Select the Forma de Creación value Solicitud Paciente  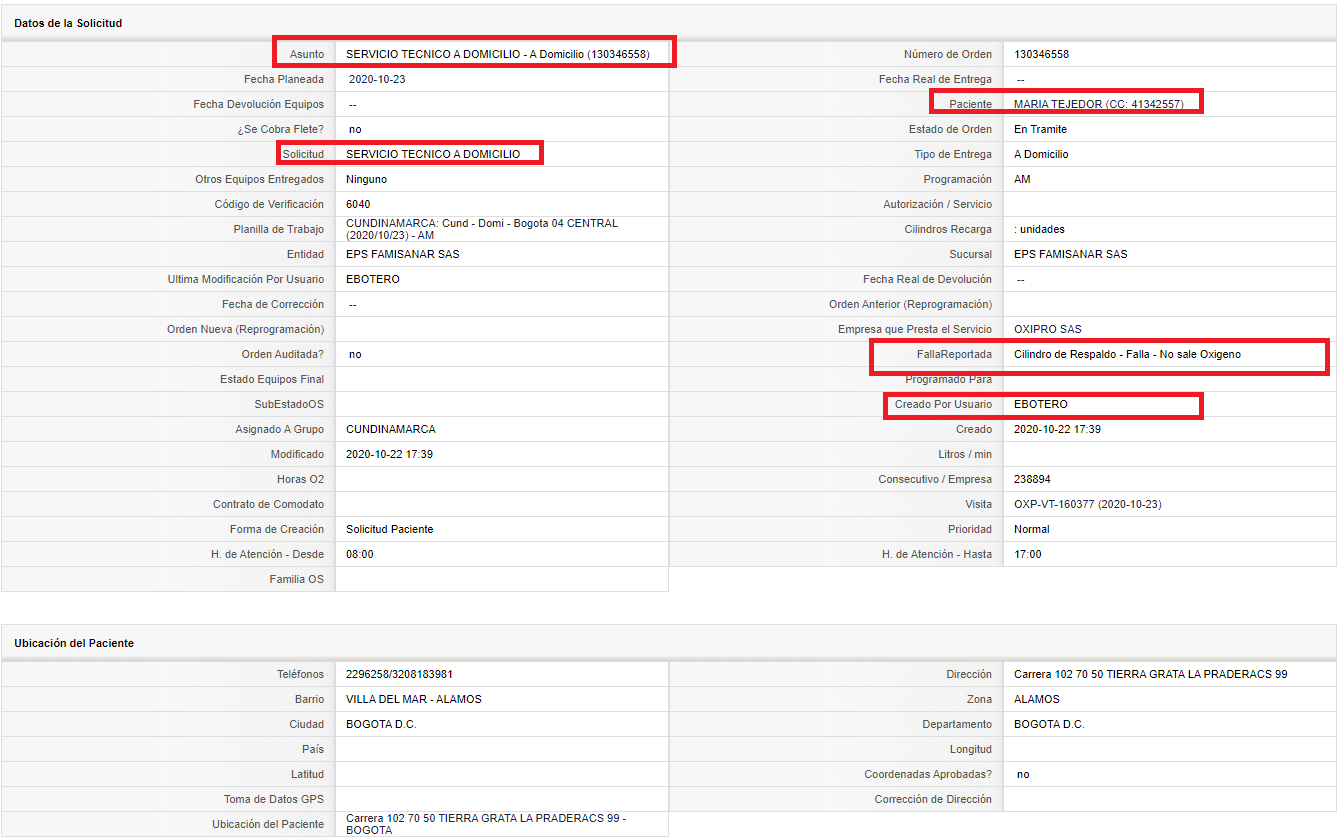pyautogui.click(x=390, y=529)
